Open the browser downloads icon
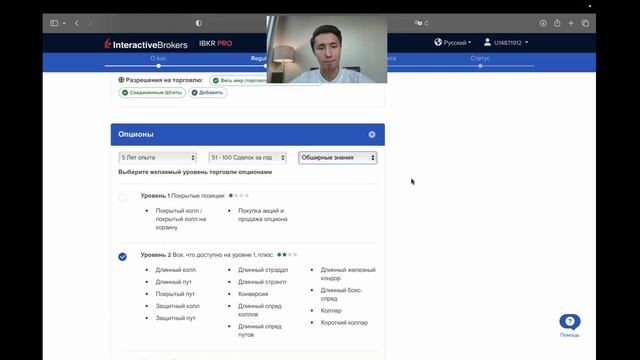 543,23
